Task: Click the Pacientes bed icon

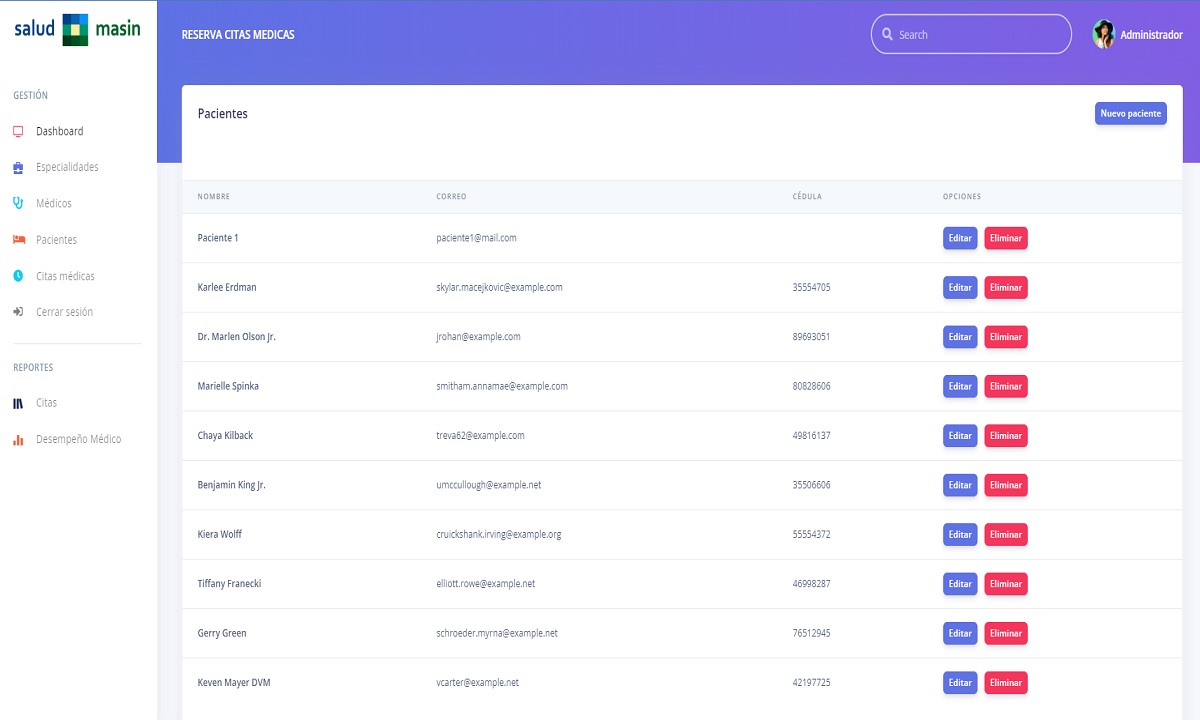Action: click(x=18, y=240)
